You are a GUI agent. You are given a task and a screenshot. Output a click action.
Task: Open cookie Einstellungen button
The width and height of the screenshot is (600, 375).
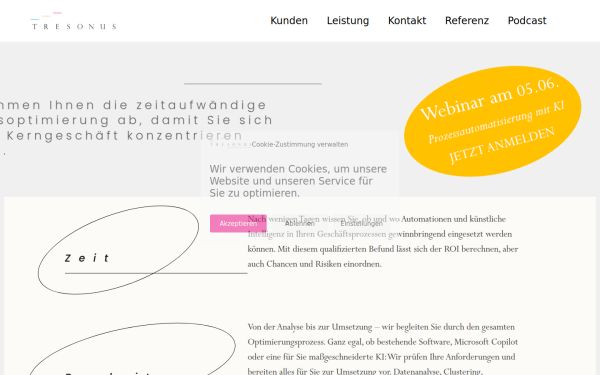pos(361,223)
